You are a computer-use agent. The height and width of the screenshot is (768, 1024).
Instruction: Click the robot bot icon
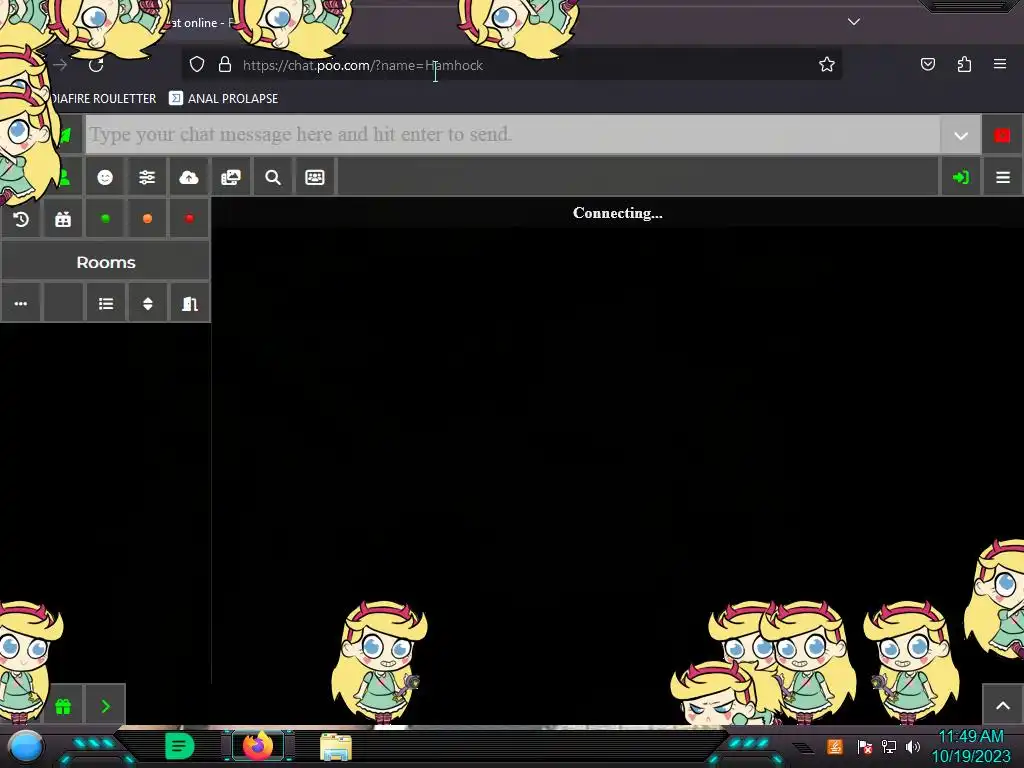[x=63, y=219]
